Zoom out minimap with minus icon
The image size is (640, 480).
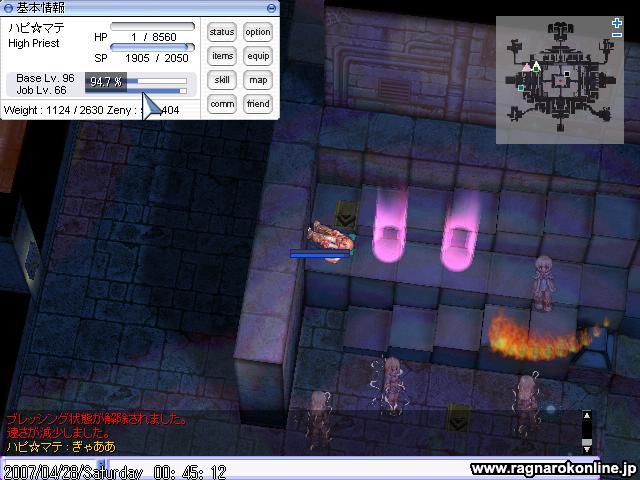click(x=617, y=35)
